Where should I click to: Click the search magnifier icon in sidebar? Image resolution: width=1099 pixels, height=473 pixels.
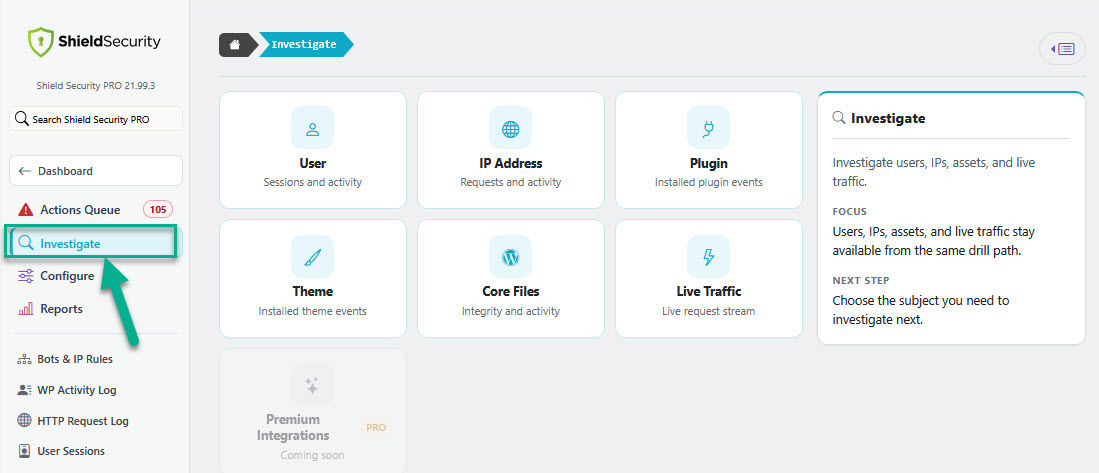[22, 119]
